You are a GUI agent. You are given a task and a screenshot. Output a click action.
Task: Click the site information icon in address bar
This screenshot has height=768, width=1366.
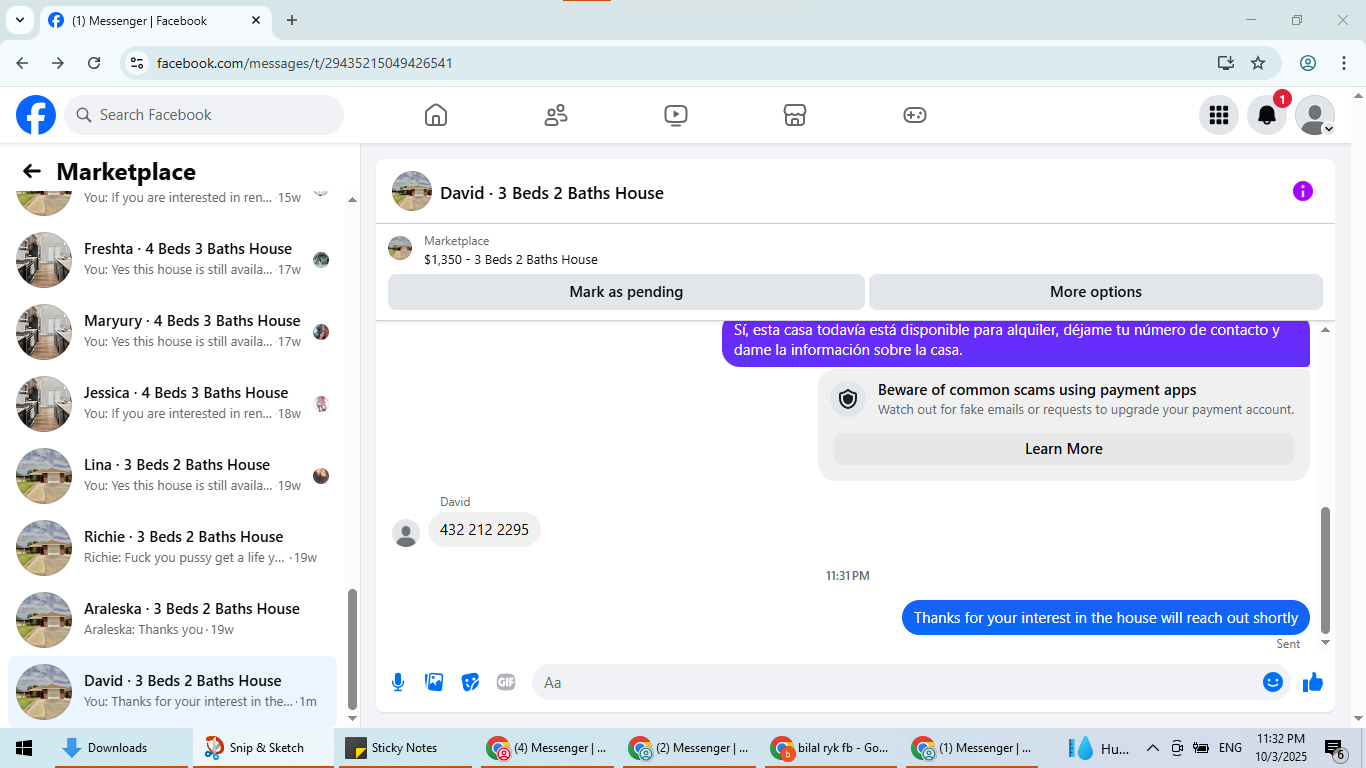pos(138,63)
